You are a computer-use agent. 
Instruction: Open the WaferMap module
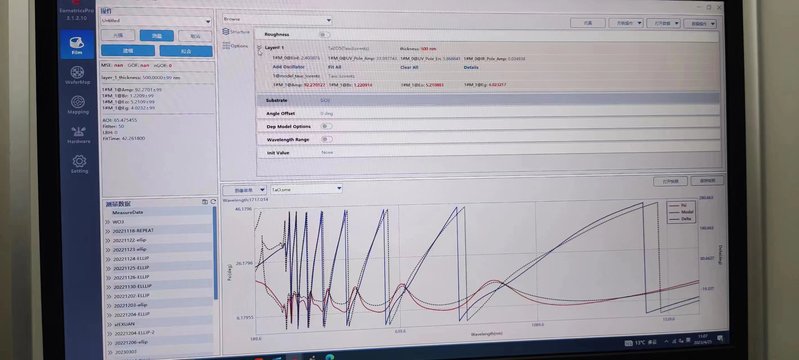77,75
